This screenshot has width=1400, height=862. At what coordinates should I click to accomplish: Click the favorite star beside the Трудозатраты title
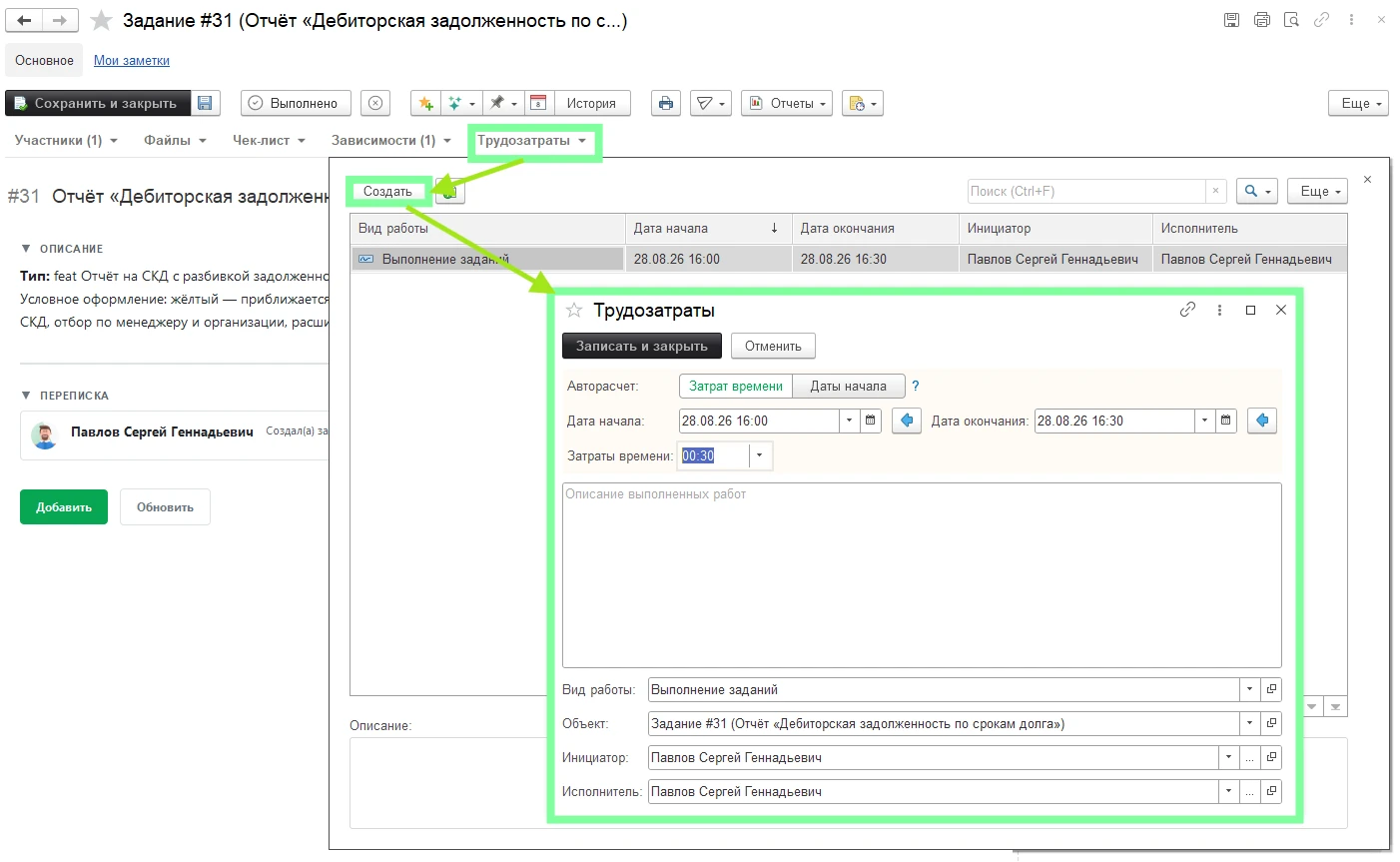(574, 311)
